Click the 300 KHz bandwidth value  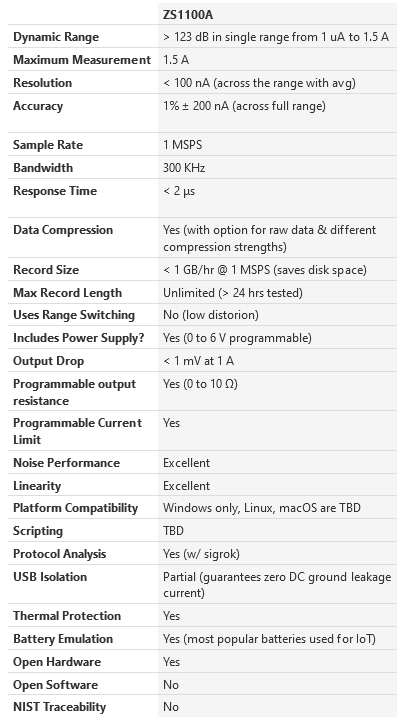(x=184, y=168)
